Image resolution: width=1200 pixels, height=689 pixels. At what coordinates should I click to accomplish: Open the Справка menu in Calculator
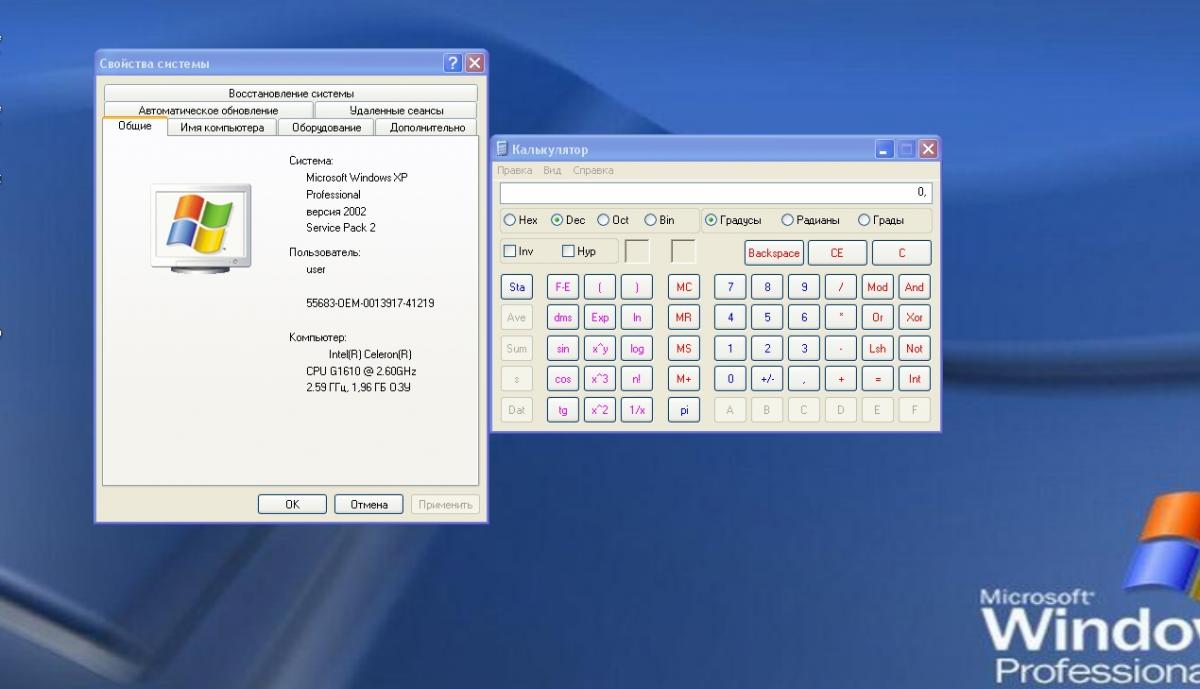tap(593, 171)
